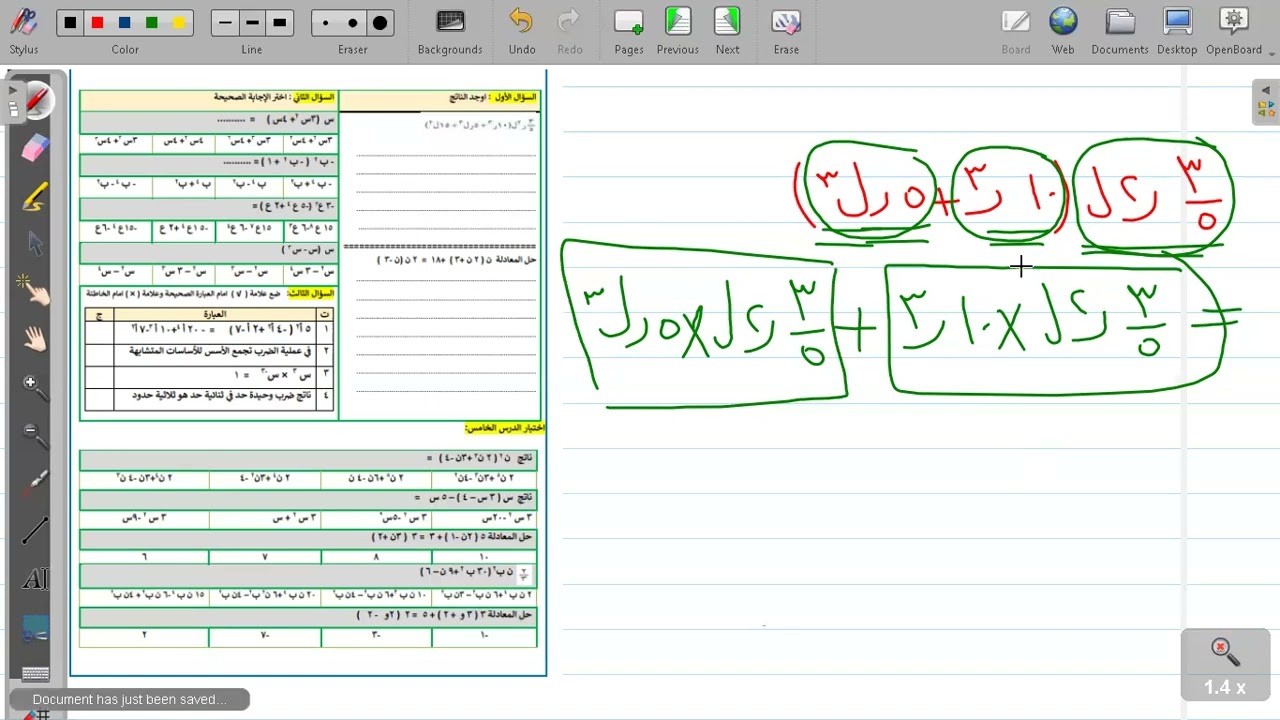Select the Highlighter marker tool
This screenshot has width=1280, height=720.
click(x=35, y=197)
